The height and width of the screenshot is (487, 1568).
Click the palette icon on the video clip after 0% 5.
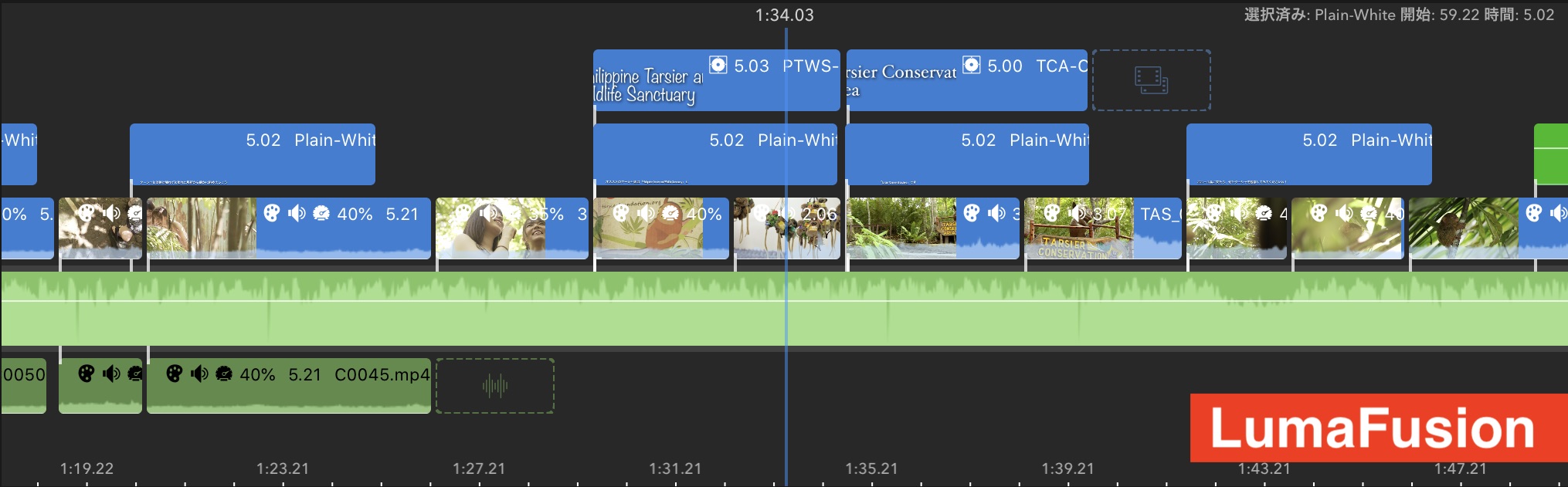pyautogui.click(x=87, y=213)
